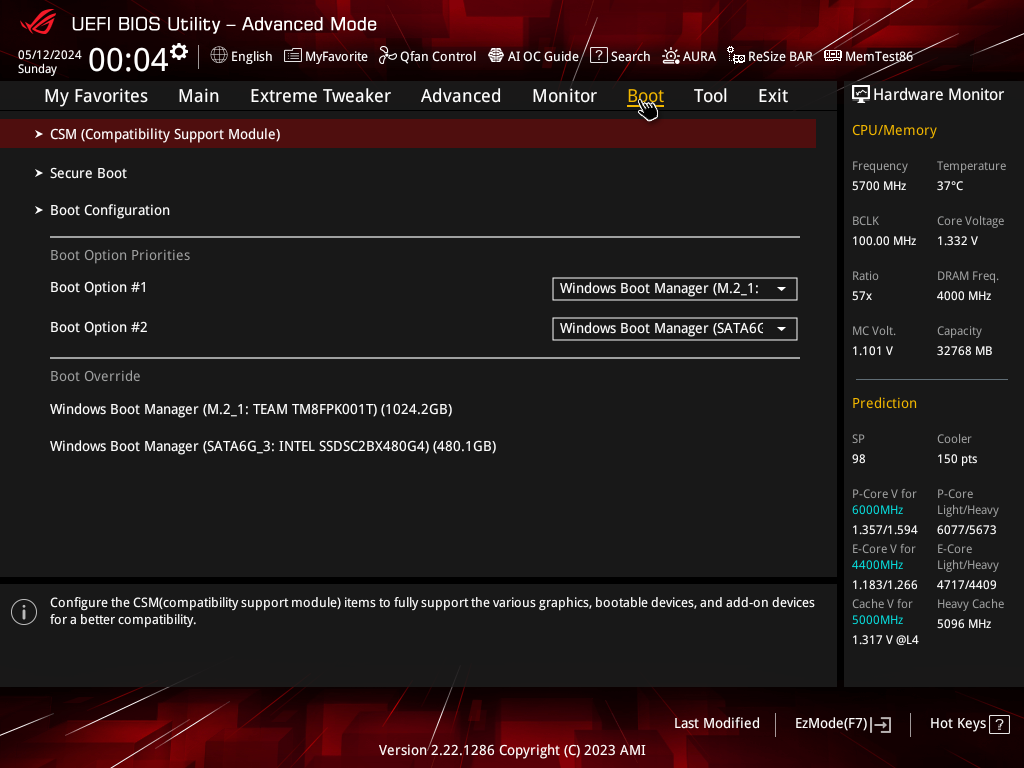Viewport: 1024px width, 768px height.
Task: Go to the Exit tab
Action: click(773, 96)
